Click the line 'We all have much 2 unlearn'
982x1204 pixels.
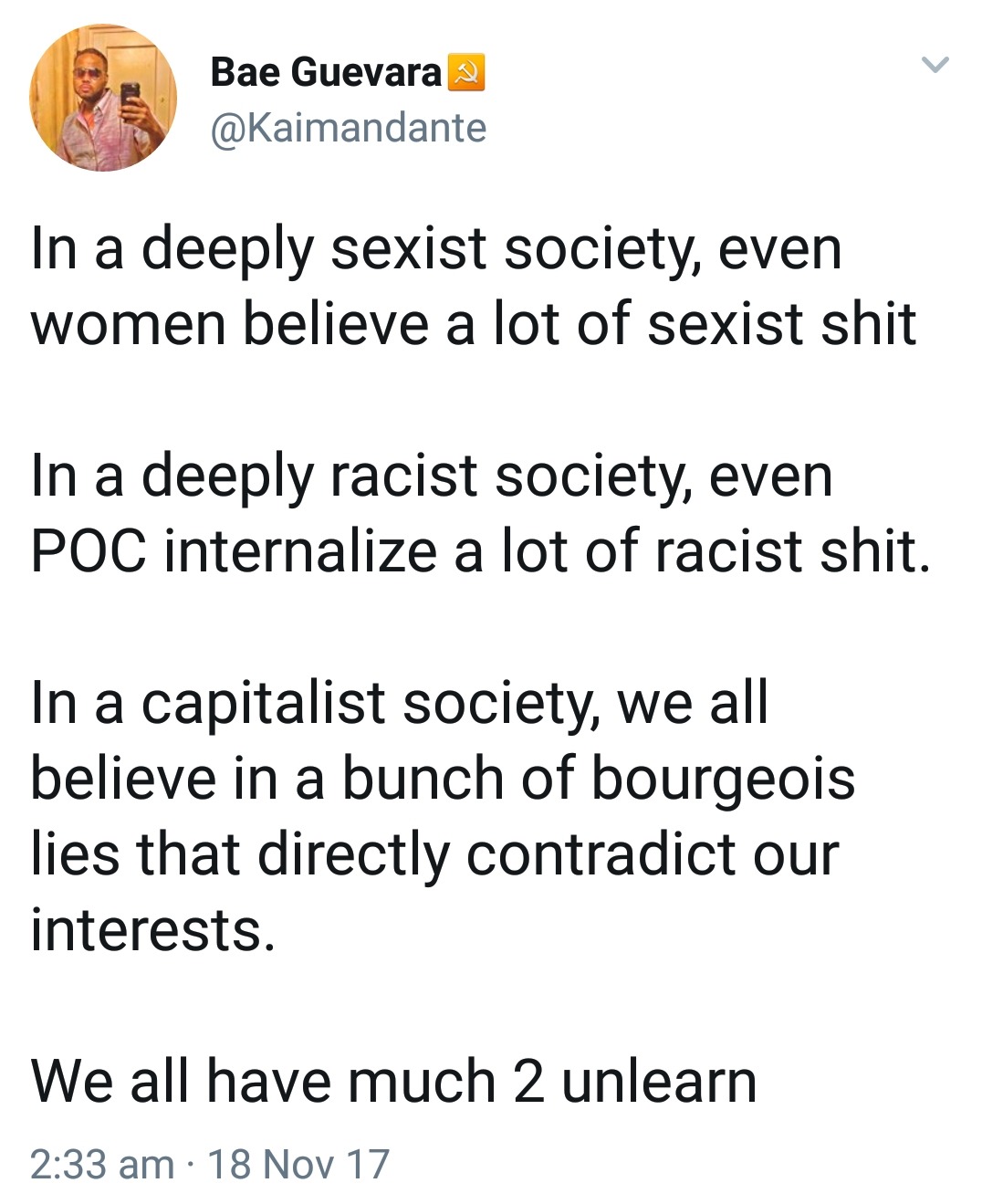pyautogui.click(x=393, y=1081)
